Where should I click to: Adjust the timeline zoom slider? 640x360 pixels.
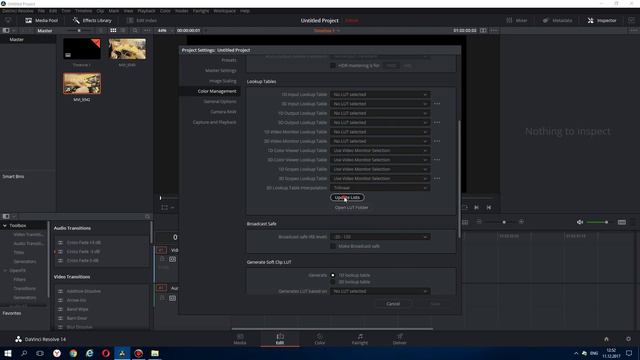(x=504, y=222)
